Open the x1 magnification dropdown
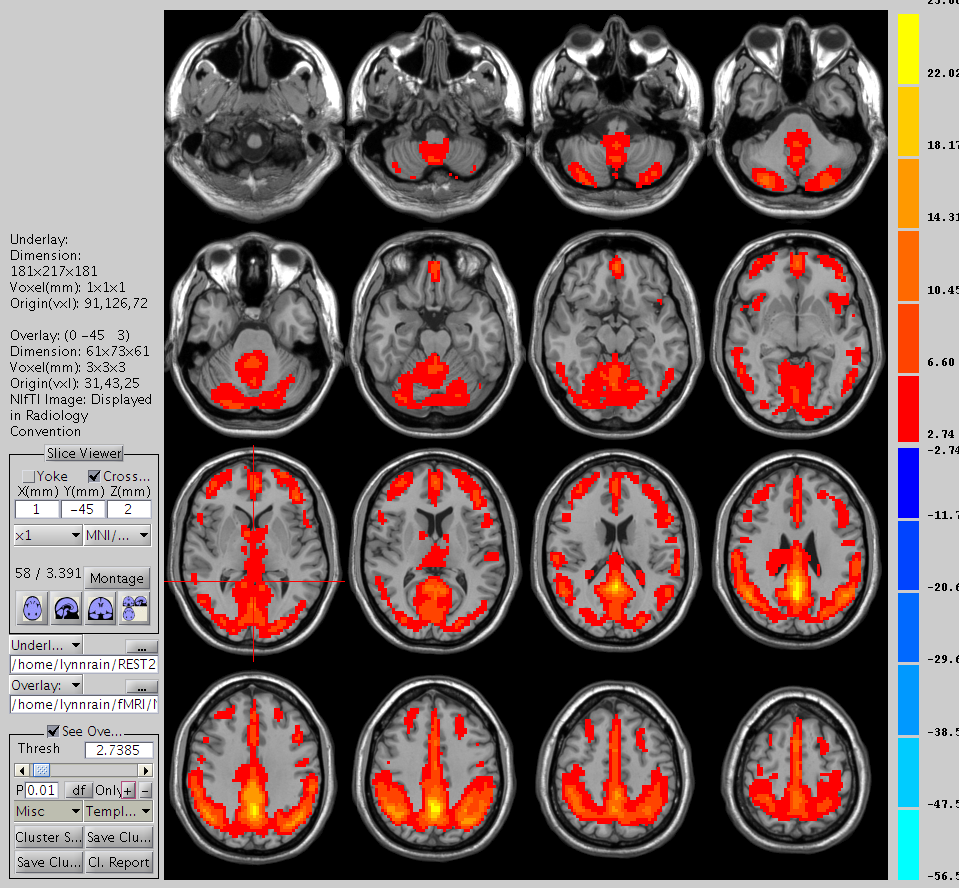Screen dimensions: 959x888 pyautogui.click(x=48, y=535)
